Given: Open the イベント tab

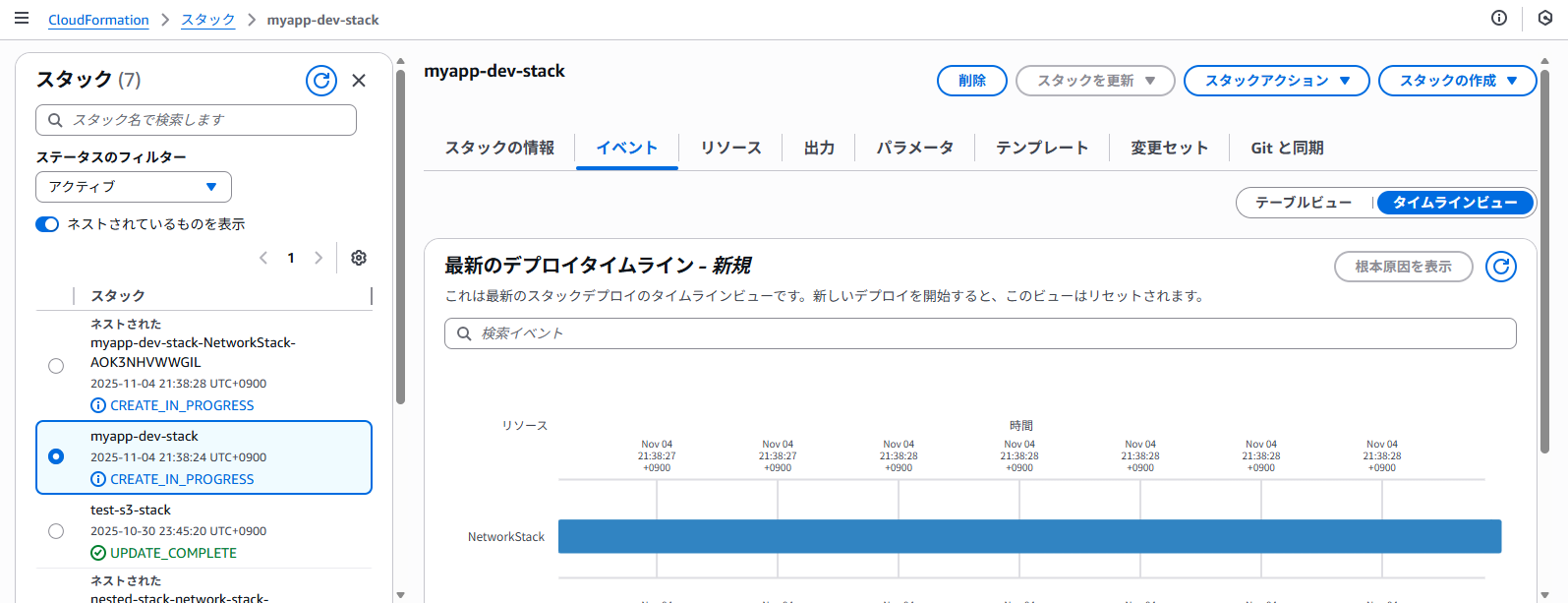Looking at the screenshot, I should (x=627, y=148).
